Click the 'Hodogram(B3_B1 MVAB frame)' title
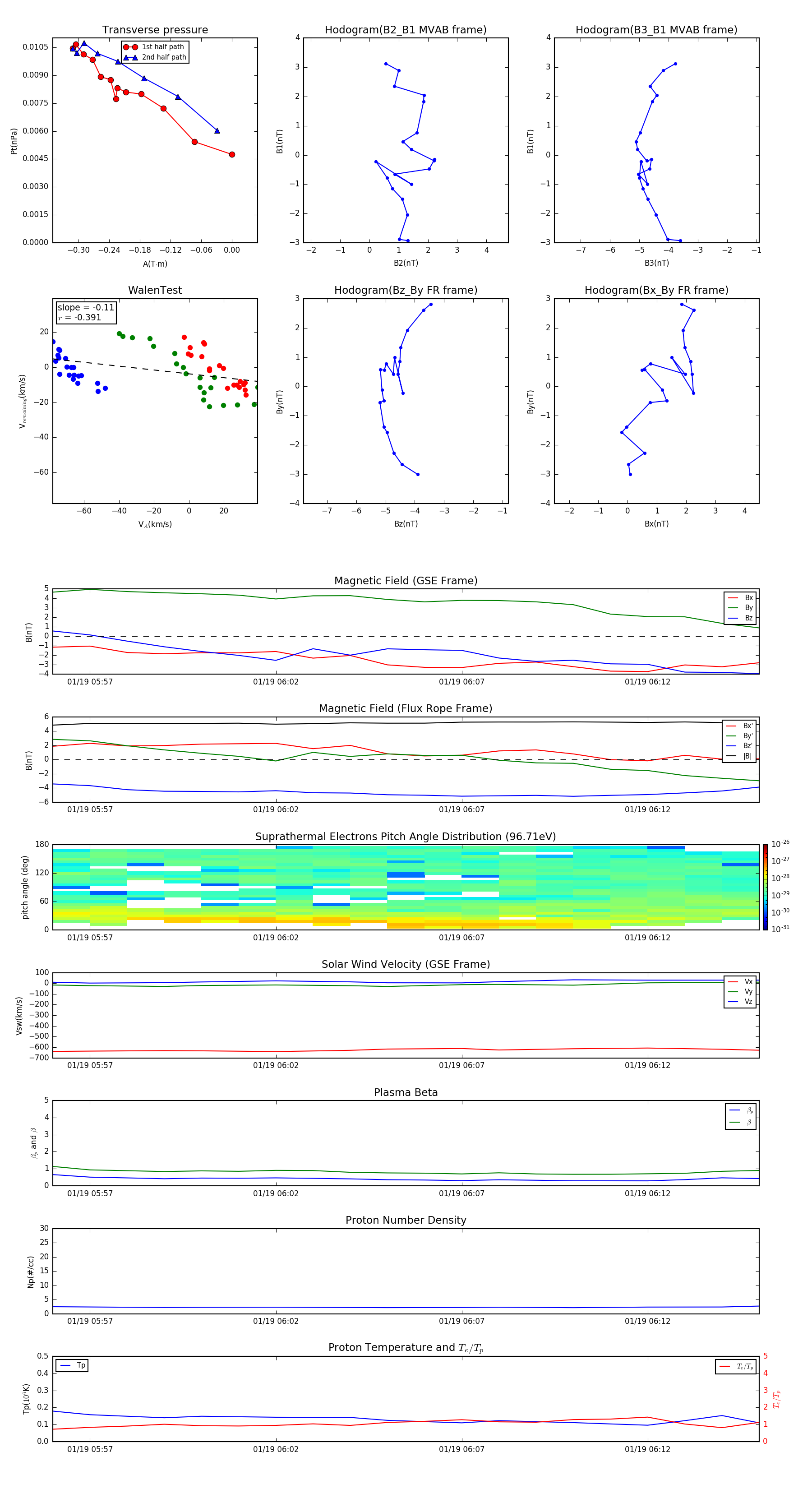The image size is (812, 1489). pyautogui.click(x=656, y=30)
